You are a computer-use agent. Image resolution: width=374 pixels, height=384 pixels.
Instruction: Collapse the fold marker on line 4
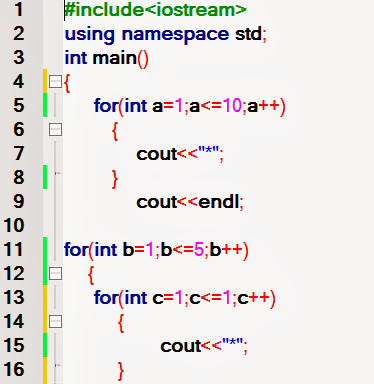tap(55, 81)
